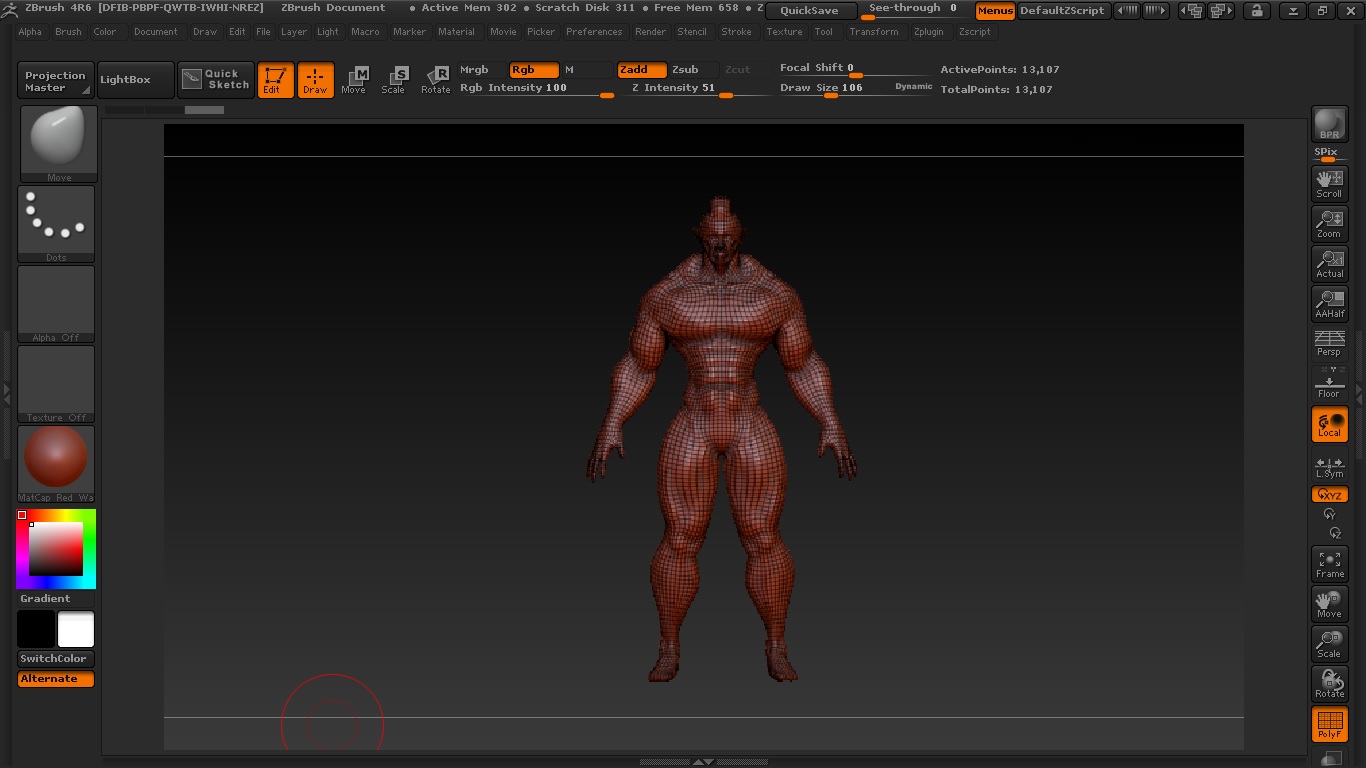Toggle the Persp perspective view

(1329, 343)
